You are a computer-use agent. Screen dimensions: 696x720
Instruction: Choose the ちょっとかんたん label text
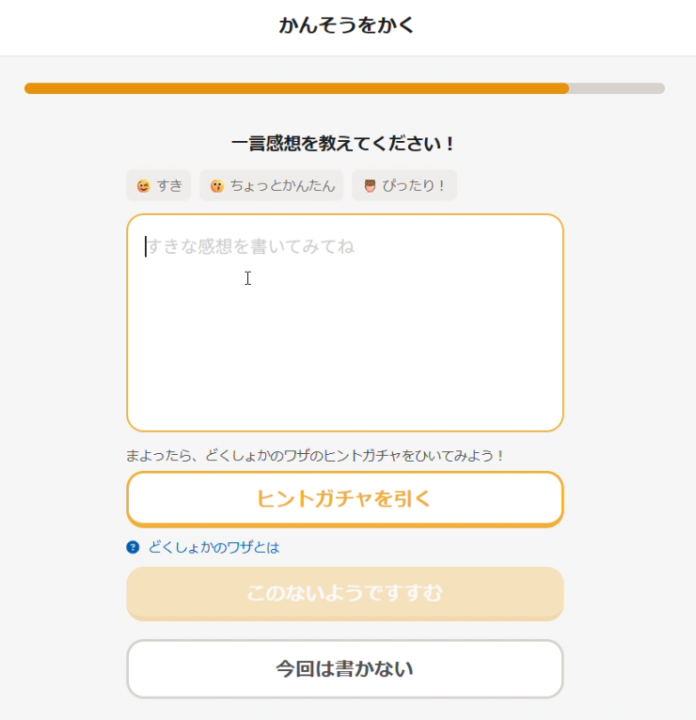coord(282,186)
